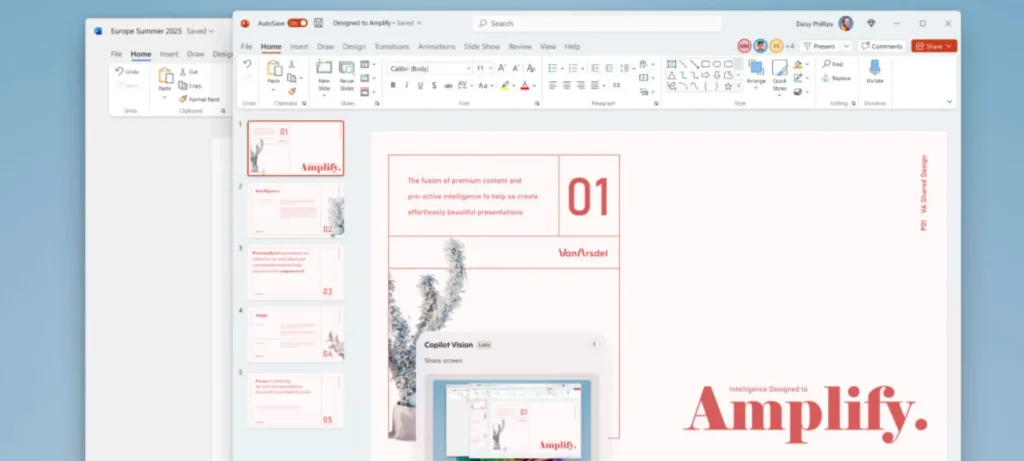Click Format Paint in Word window

coord(199,99)
